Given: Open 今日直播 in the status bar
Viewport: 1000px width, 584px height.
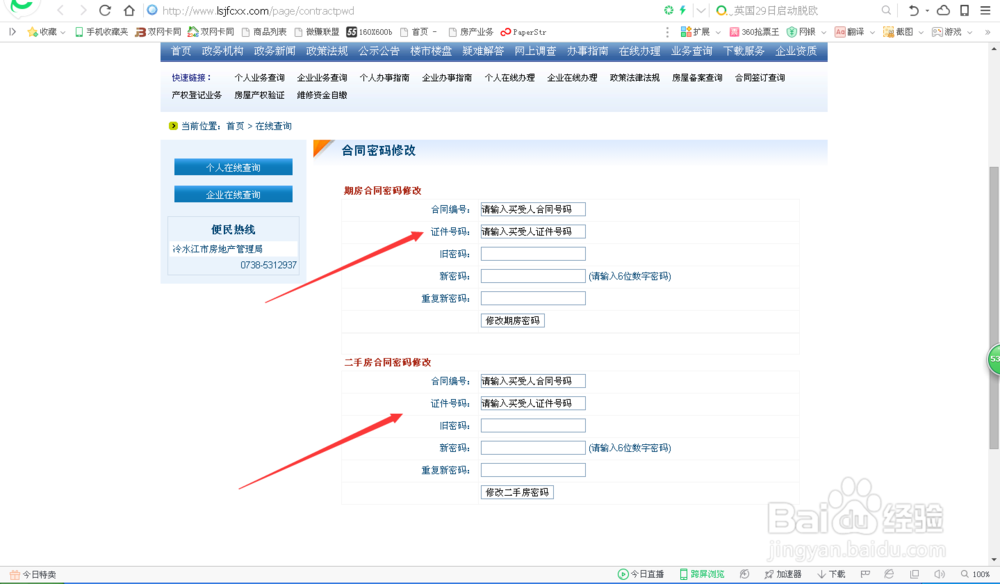Looking at the screenshot, I should pos(640,574).
